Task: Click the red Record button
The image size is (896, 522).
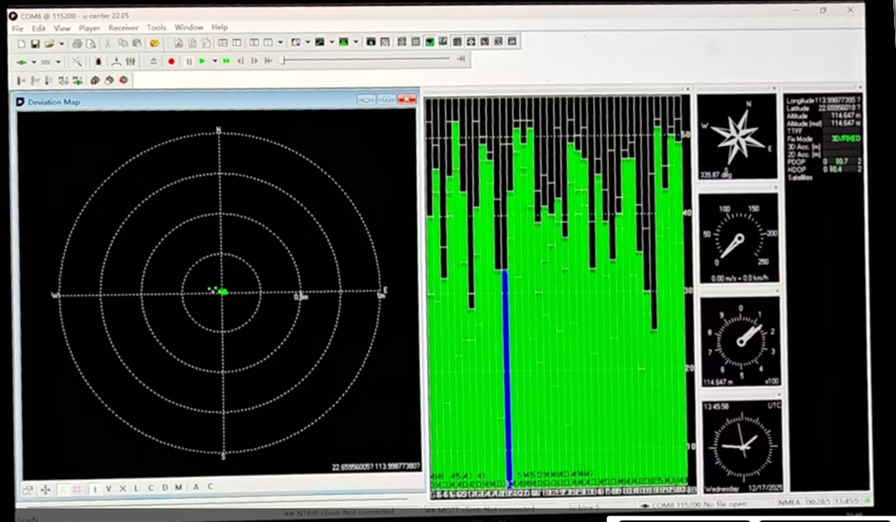Action: (171, 61)
